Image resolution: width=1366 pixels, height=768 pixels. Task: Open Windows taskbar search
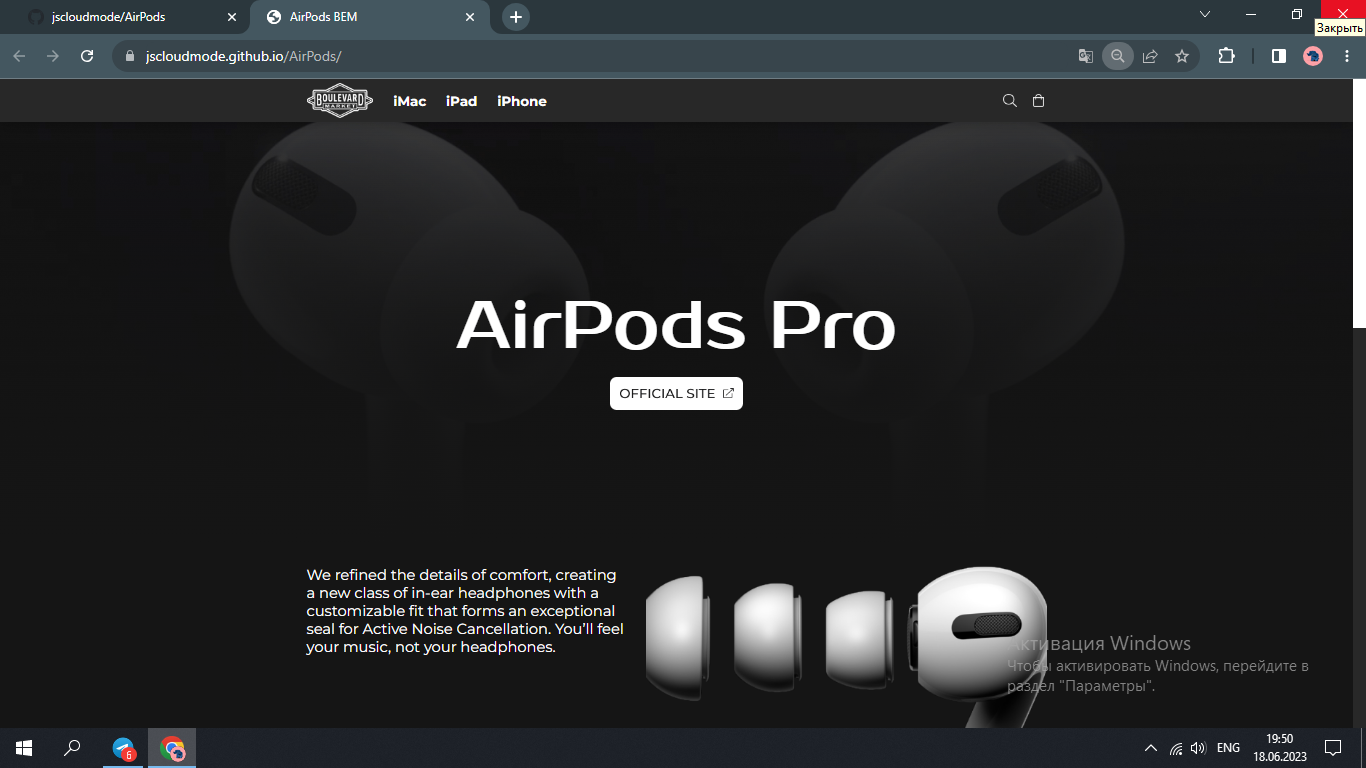coord(72,747)
